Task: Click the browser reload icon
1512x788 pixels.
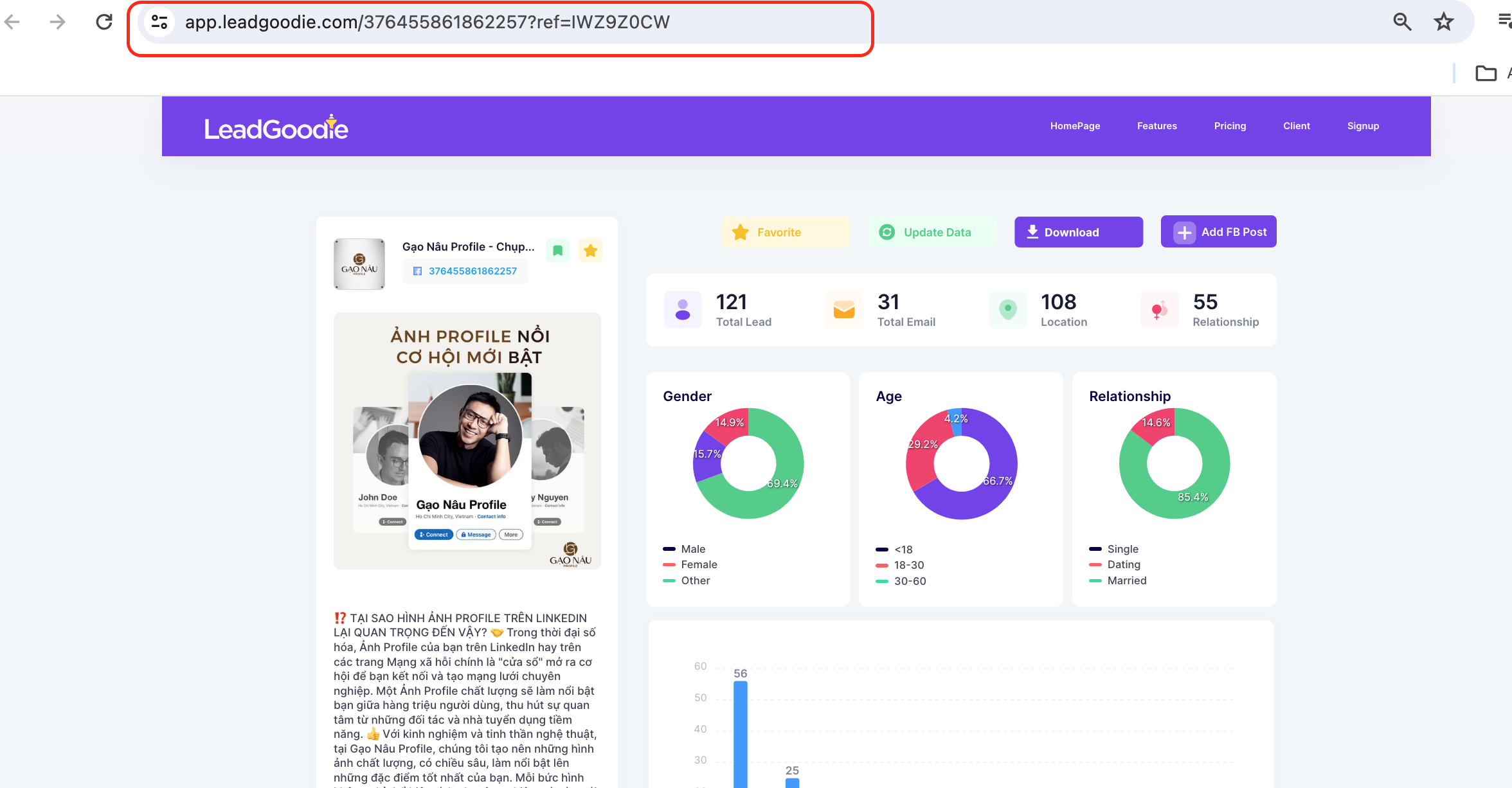Action: [104, 22]
